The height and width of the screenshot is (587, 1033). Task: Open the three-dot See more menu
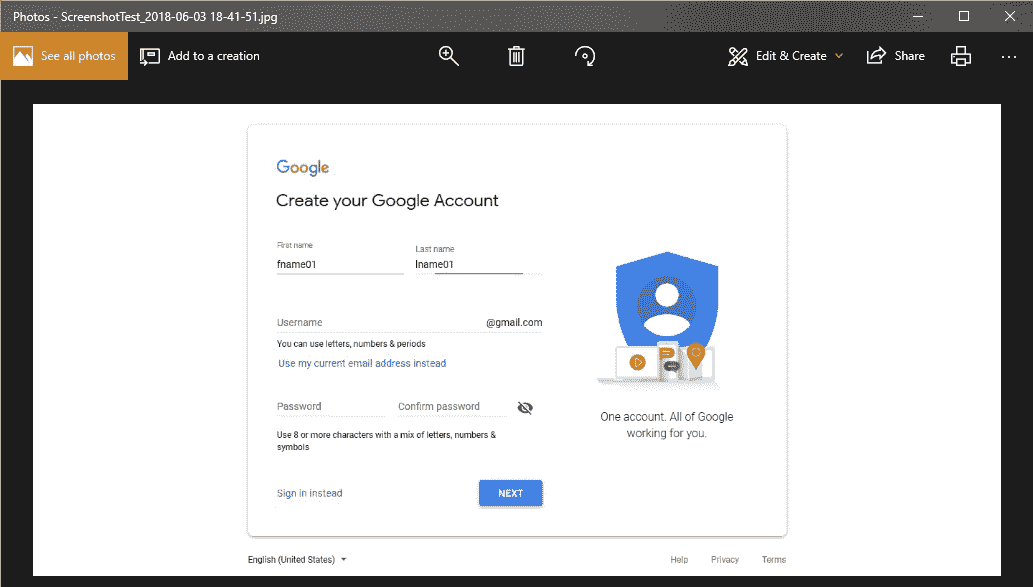click(1009, 57)
